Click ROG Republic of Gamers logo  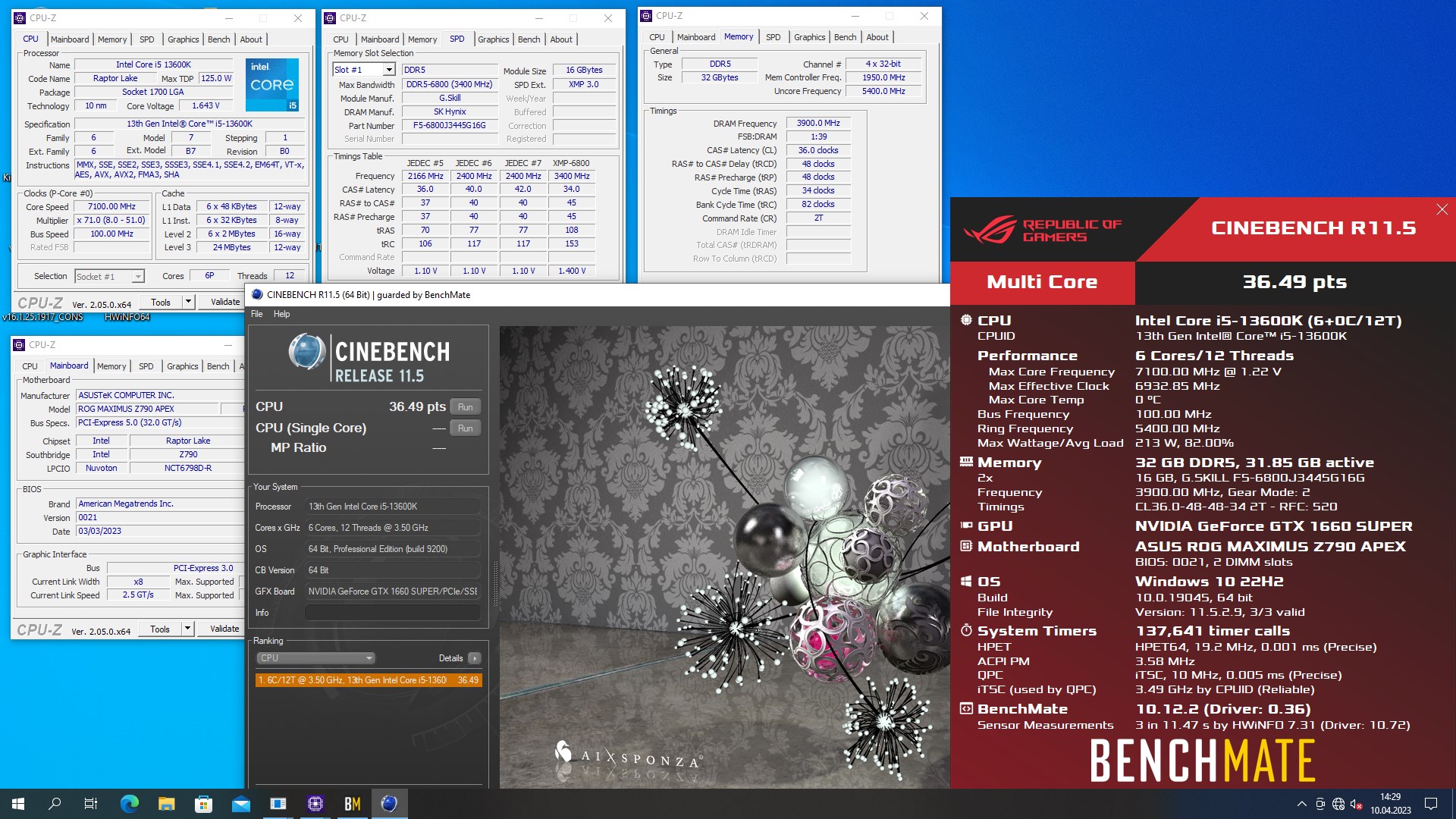pos(1042,229)
